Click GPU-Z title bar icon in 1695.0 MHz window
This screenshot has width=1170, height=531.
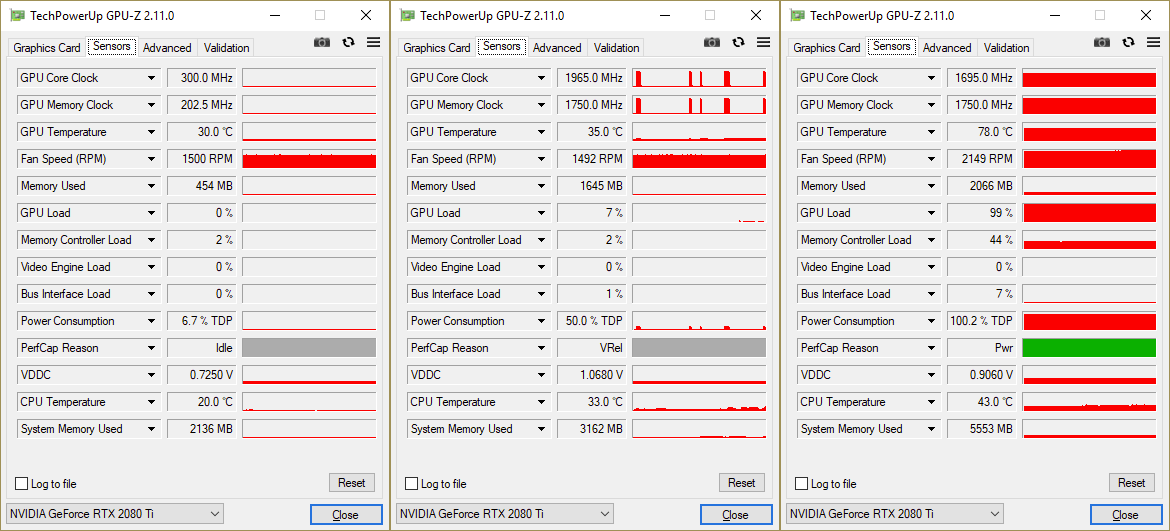pyautogui.click(x=797, y=15)
